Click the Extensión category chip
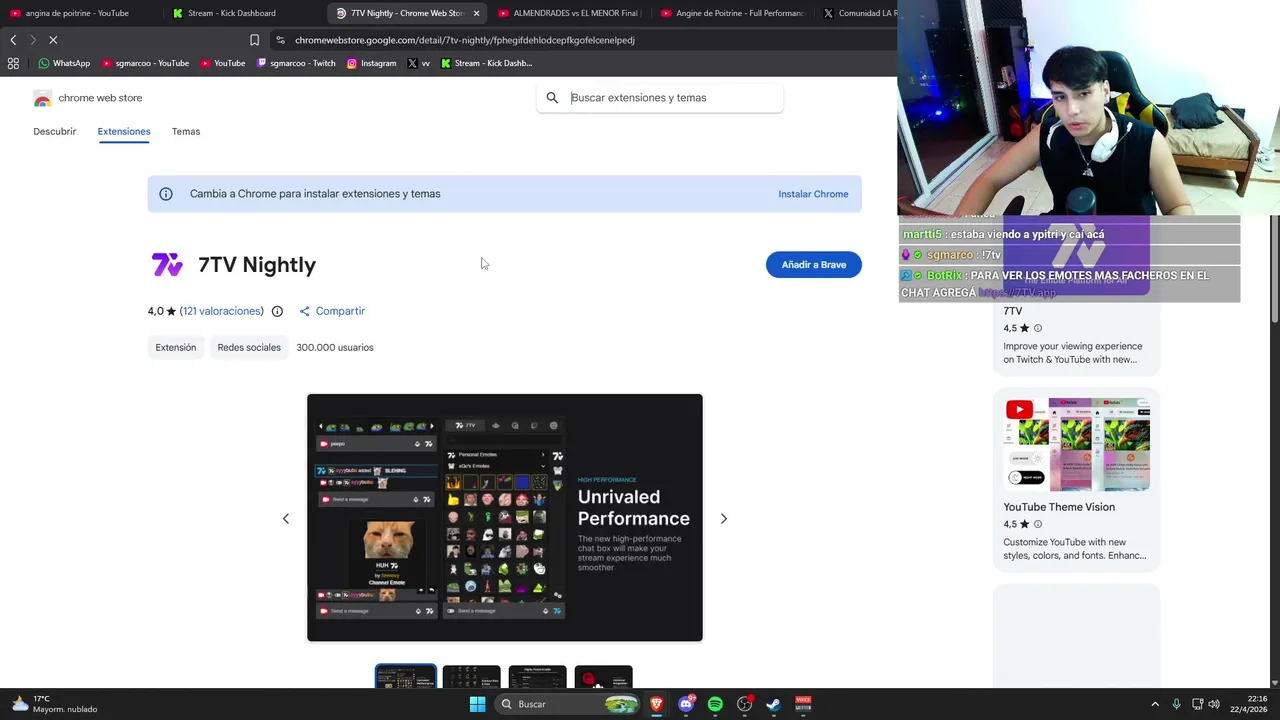This screenshot has width=1280, height=720. pos(175,347)
